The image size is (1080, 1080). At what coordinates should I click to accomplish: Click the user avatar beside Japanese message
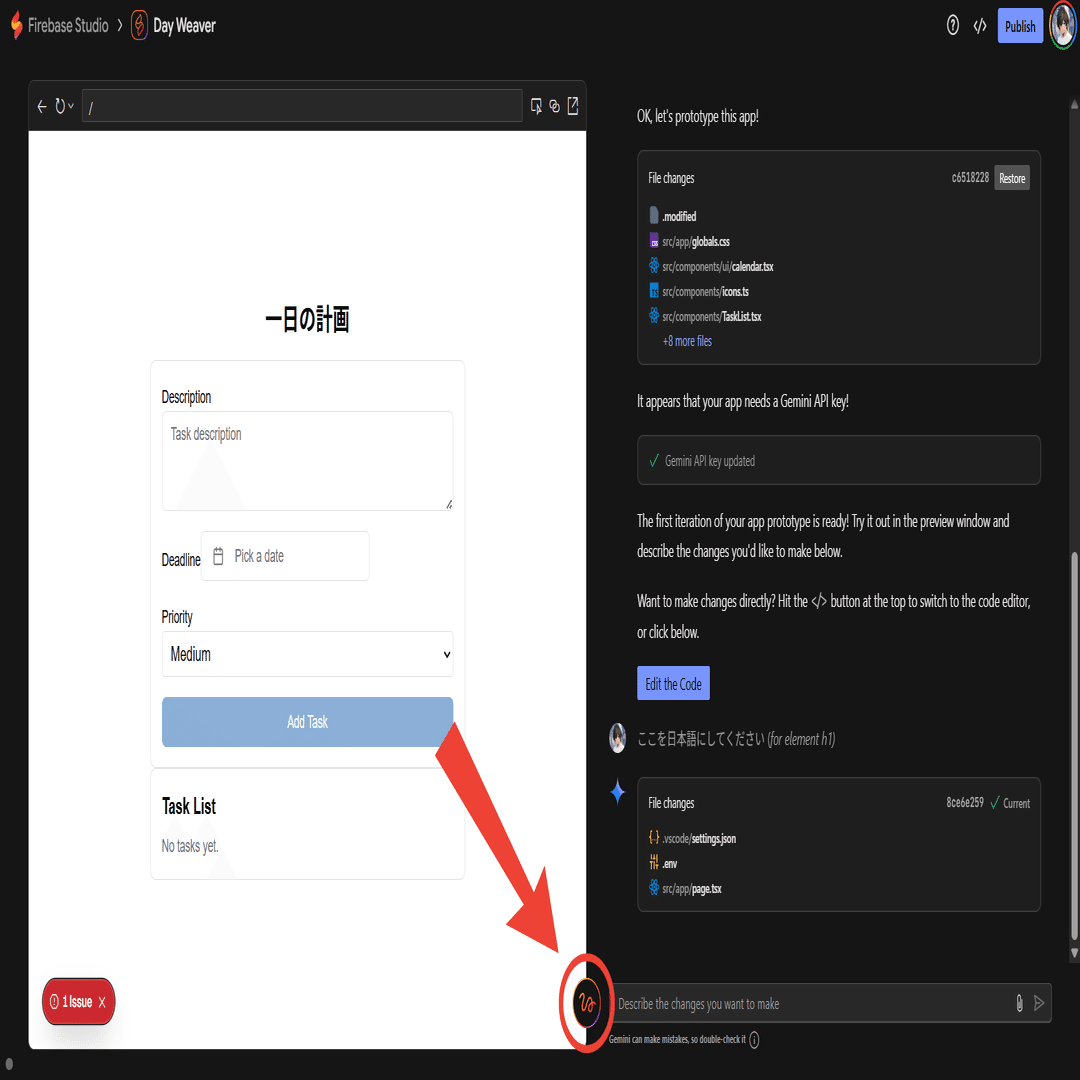(617, 738)
